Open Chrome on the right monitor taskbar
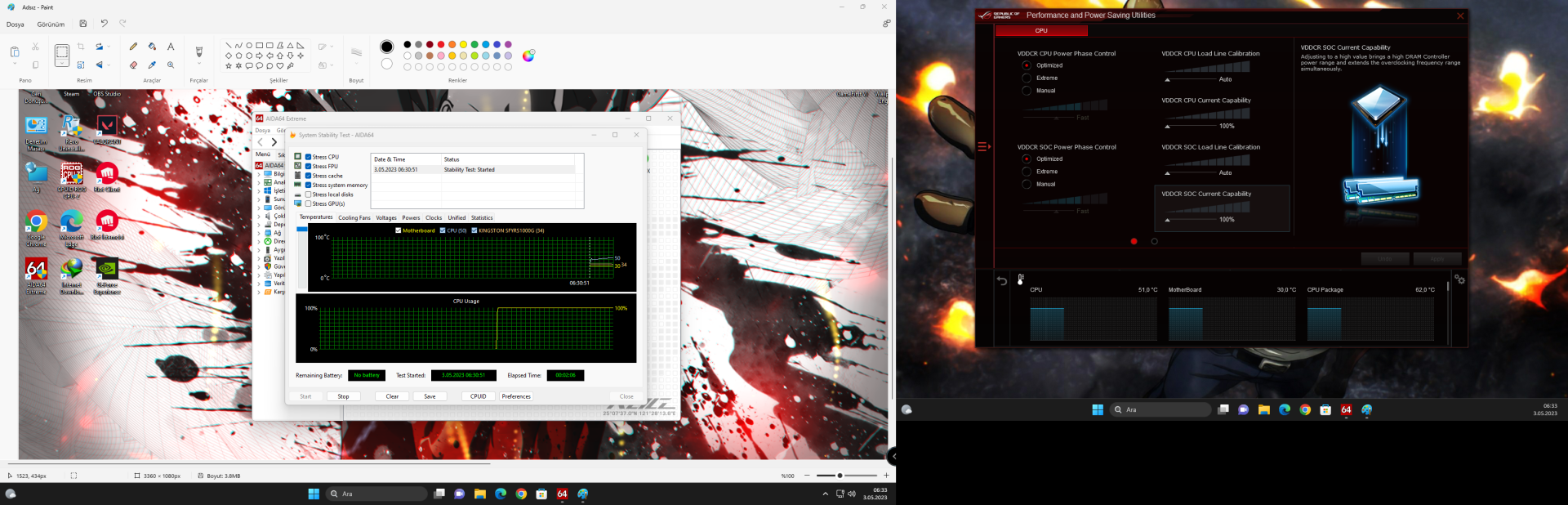Screen dimensions: 1568x505 (x=1305, y=409)
